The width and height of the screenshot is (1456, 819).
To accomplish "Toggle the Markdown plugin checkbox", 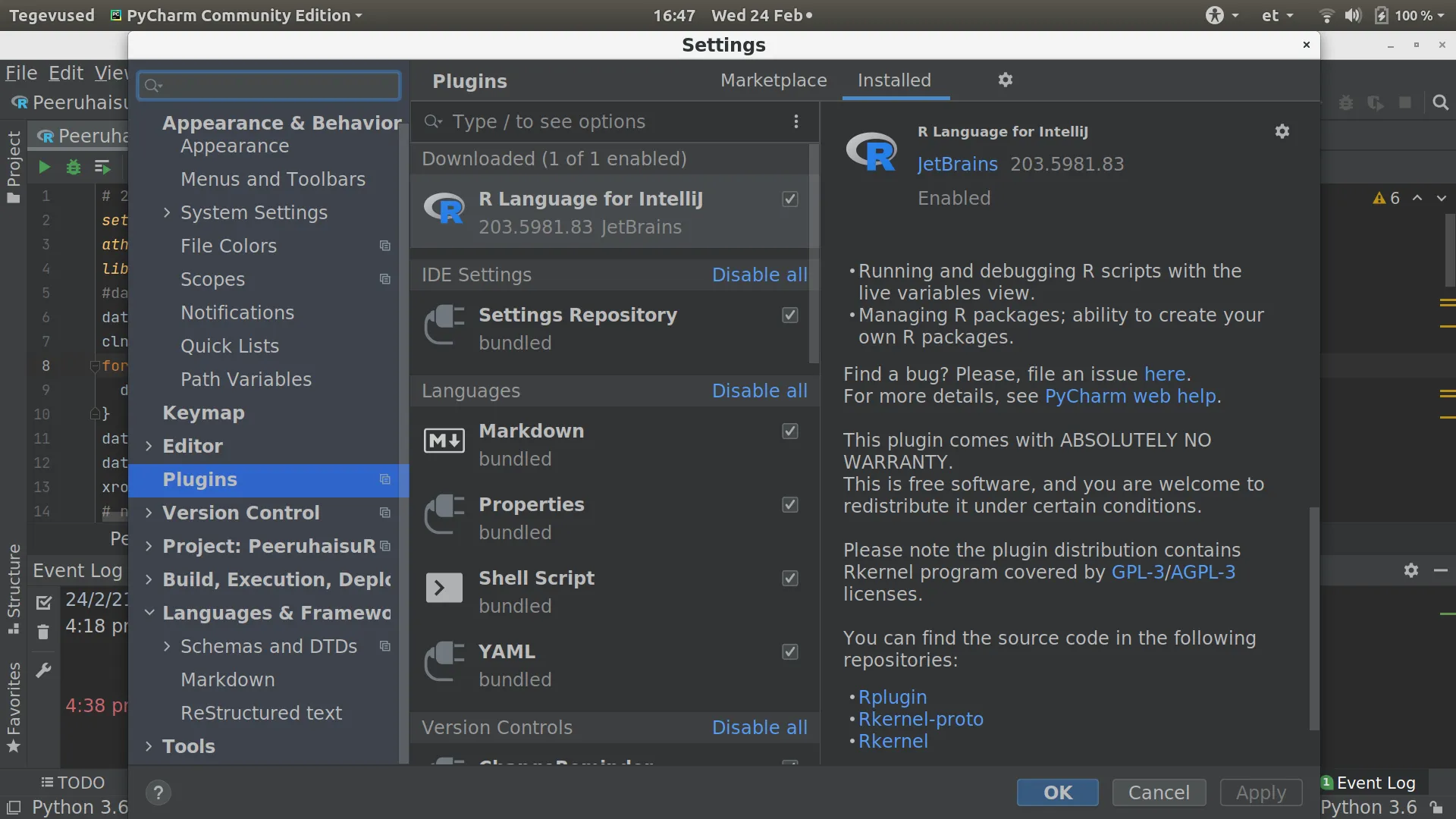I will pos(789,431).
